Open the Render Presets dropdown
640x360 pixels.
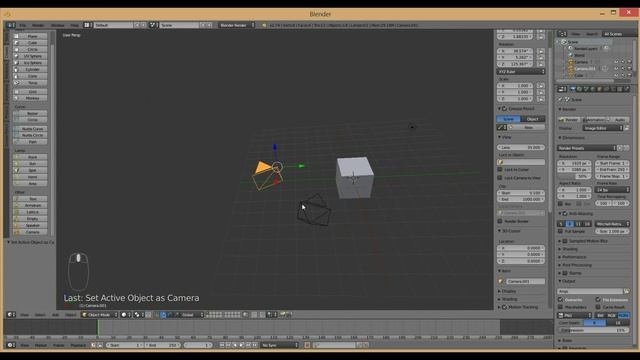(587, 148)
